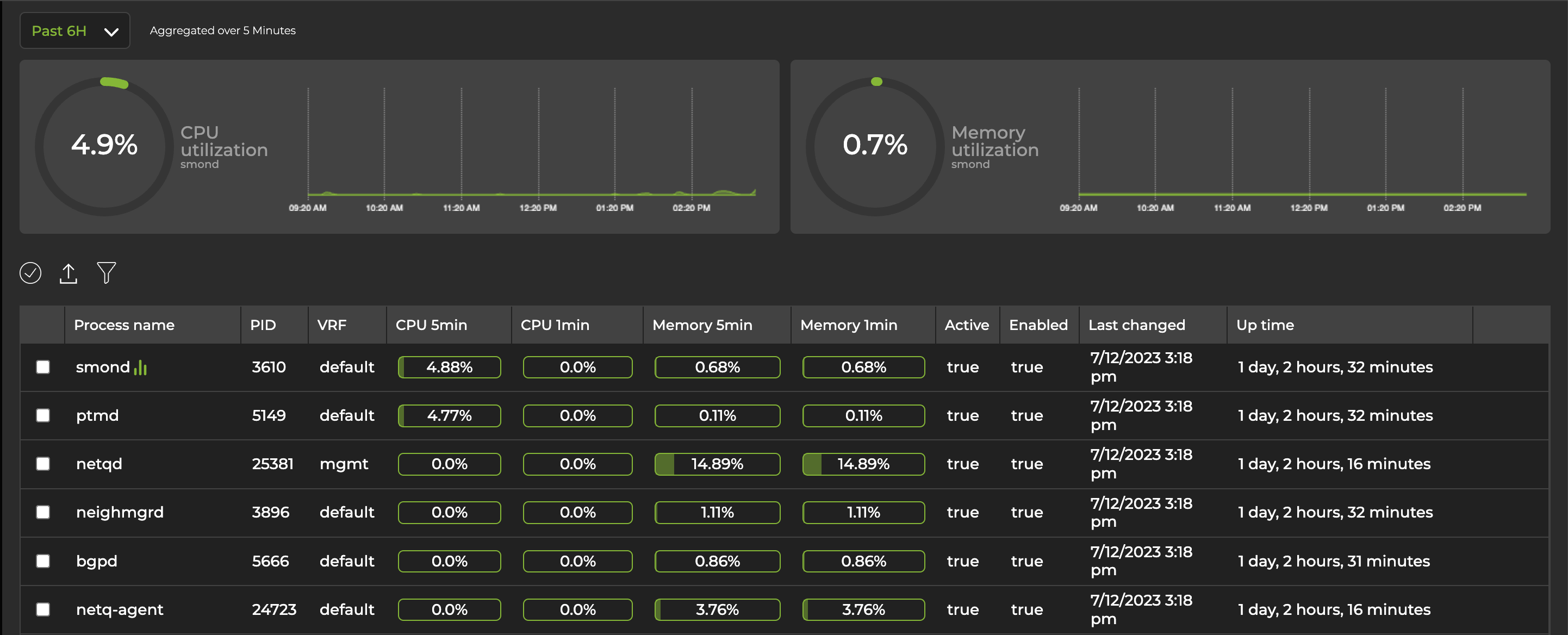Select the checkbox for smond row
The image size is (1568, 635).
(43, 367)
